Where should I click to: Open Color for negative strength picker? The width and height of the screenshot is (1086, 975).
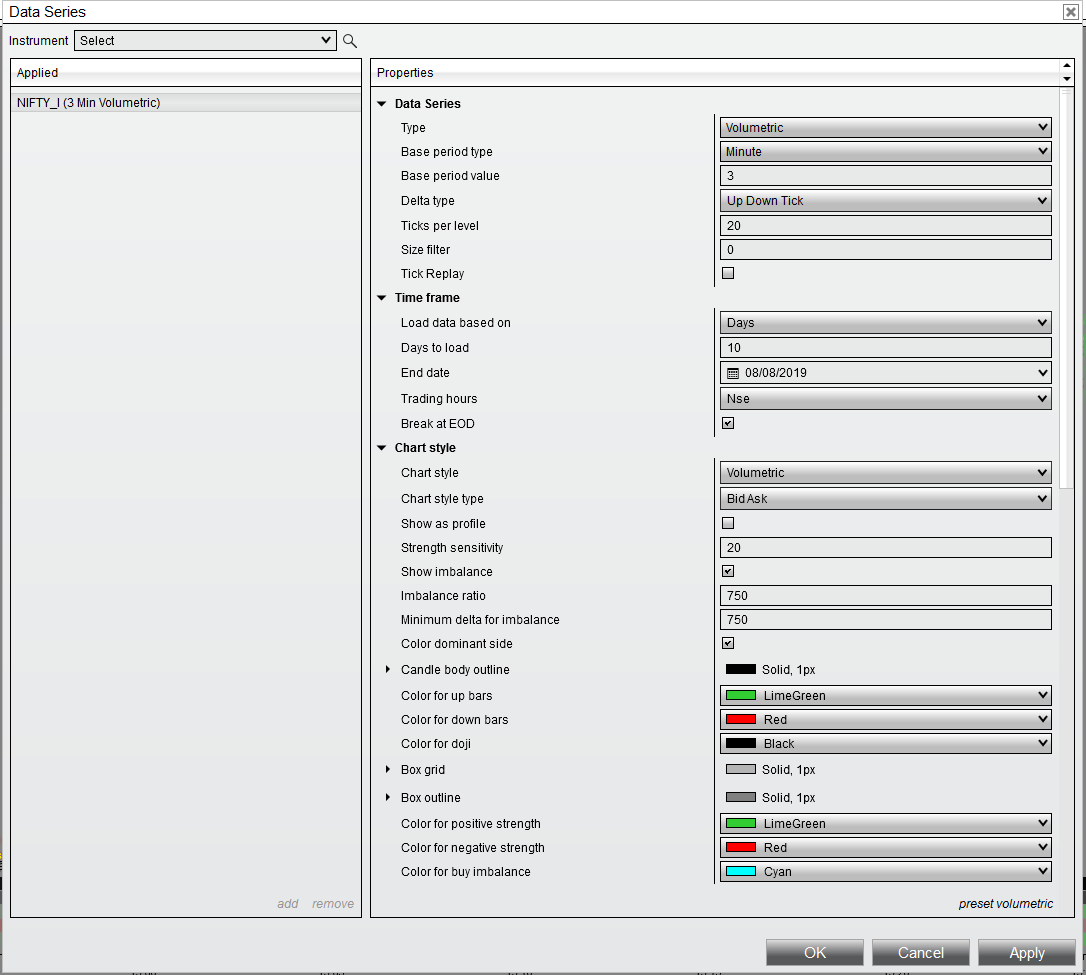(x=885, y=848)
